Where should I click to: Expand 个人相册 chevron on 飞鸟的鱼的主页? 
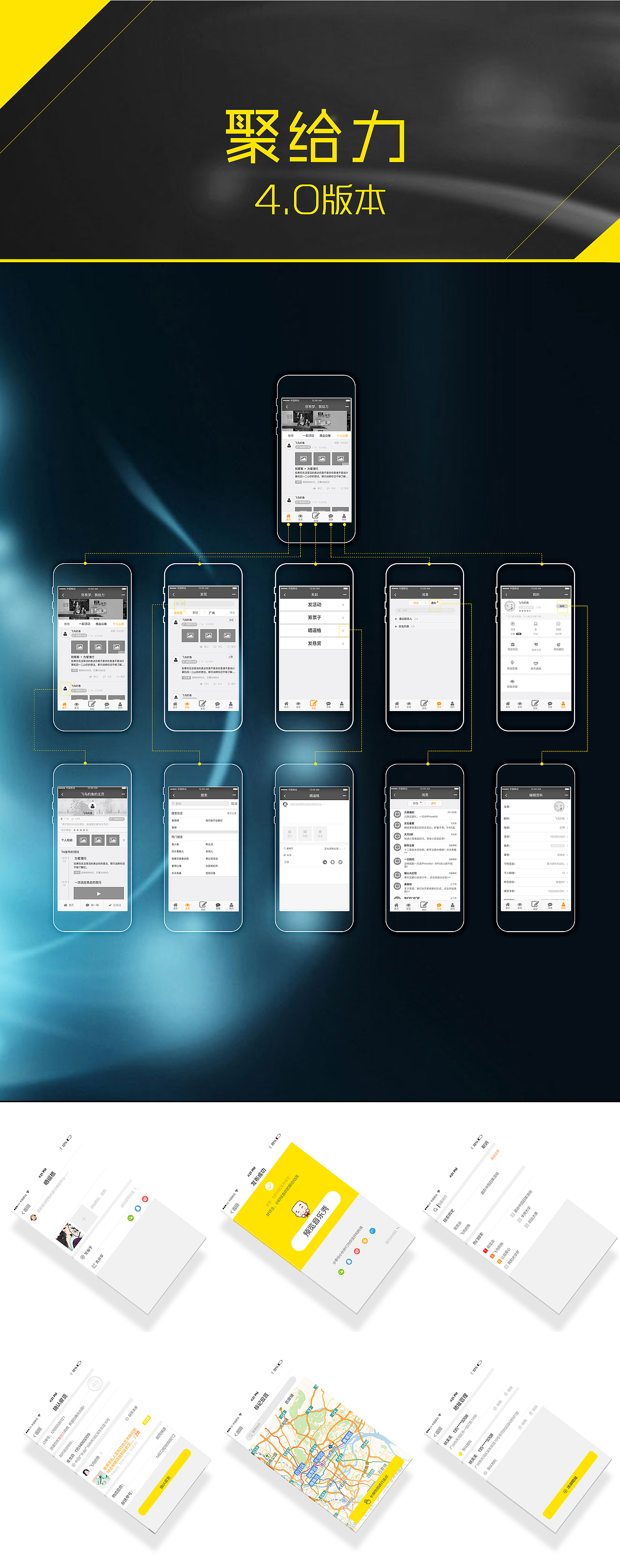124,840
